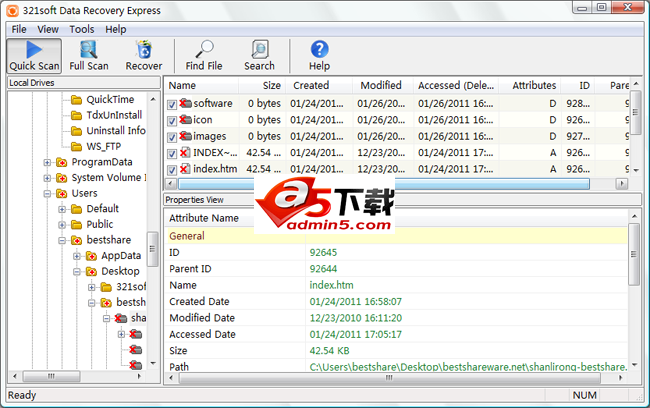Click the file list horizontal scrollbar thumb
Viewport: 650px width, 408px height.
click(x=383, y=184)
